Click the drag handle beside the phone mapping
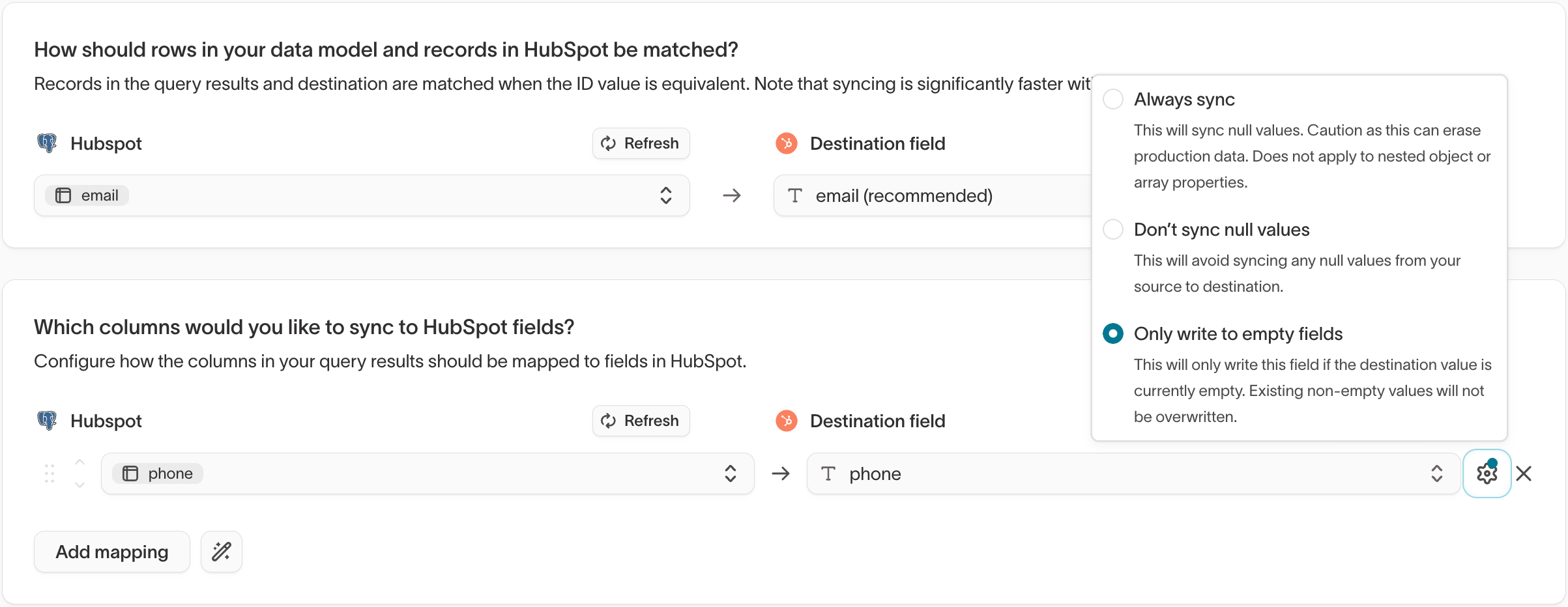The height and width of the screenshot is (607, 1568). coord(49,473)
